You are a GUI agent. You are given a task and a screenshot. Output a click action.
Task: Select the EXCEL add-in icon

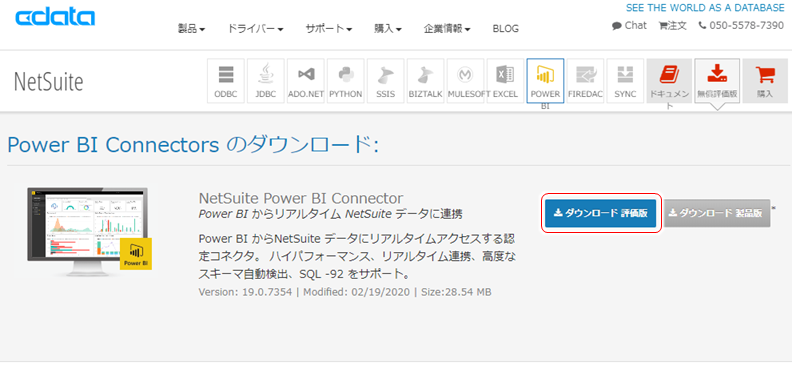(505, 81)
